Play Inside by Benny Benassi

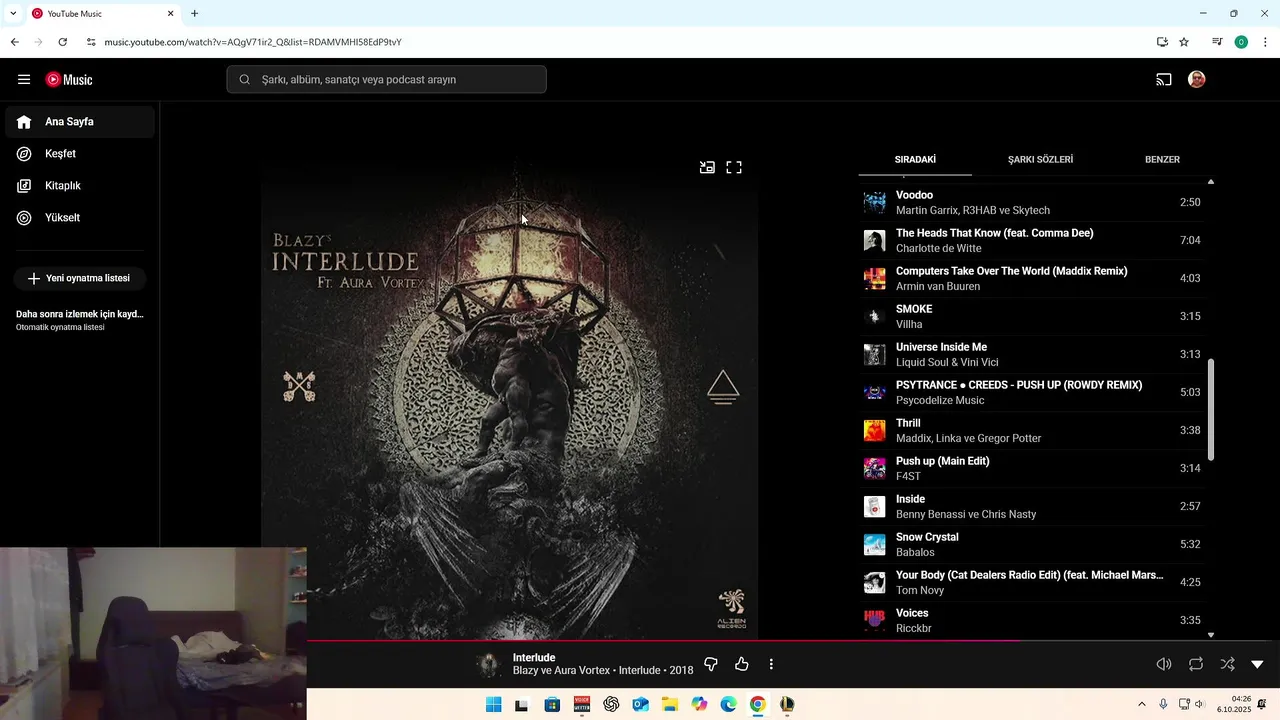pos(1032,507)
